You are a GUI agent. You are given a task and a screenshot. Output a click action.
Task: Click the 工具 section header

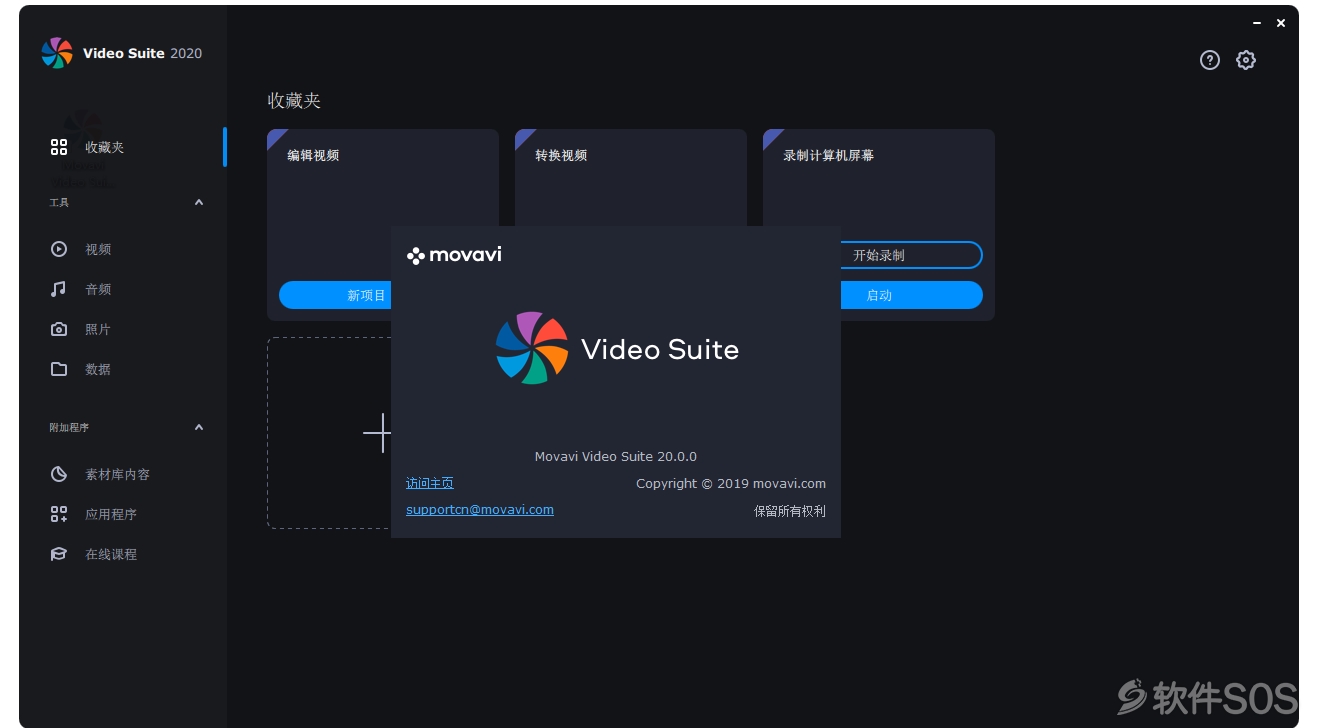(x=59, y=203)
